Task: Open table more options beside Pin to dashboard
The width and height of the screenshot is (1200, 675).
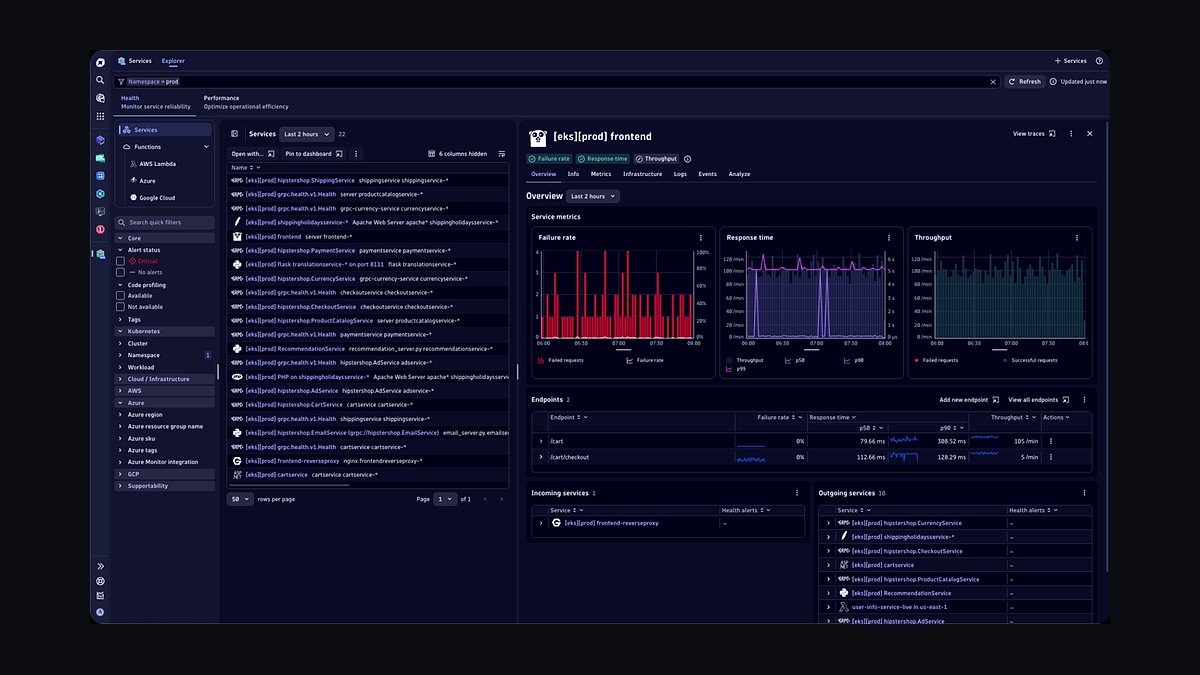Action: point(356,154)
